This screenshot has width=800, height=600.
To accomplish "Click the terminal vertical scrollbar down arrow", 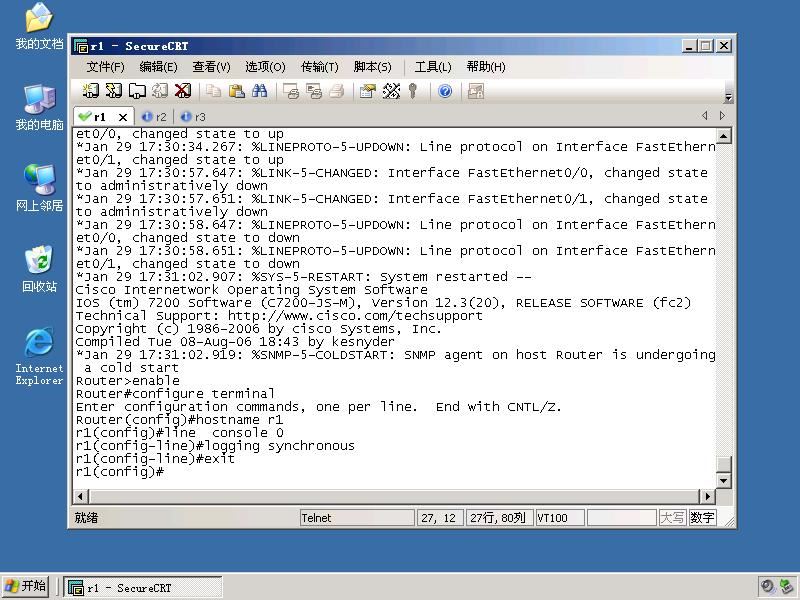I will [x=724, y=480].
